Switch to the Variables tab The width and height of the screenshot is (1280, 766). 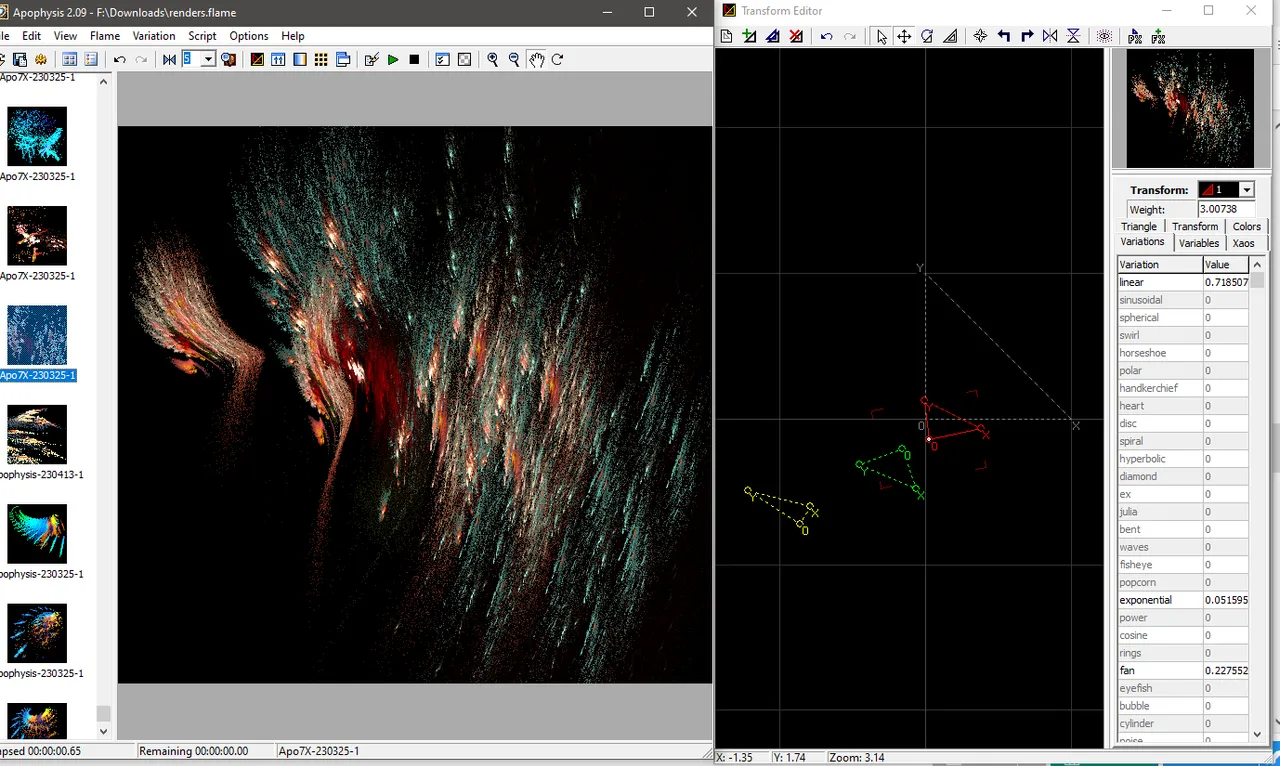tap(1199, 243)
